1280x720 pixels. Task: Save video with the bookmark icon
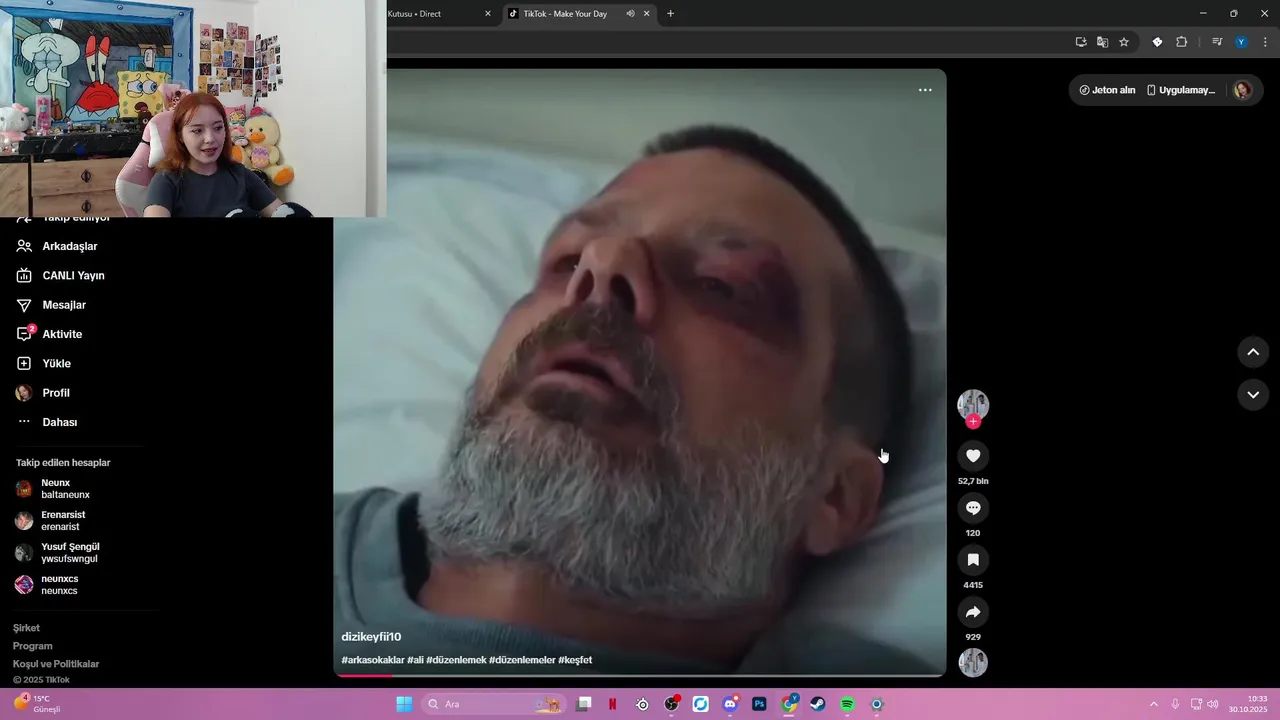(973, 560)
